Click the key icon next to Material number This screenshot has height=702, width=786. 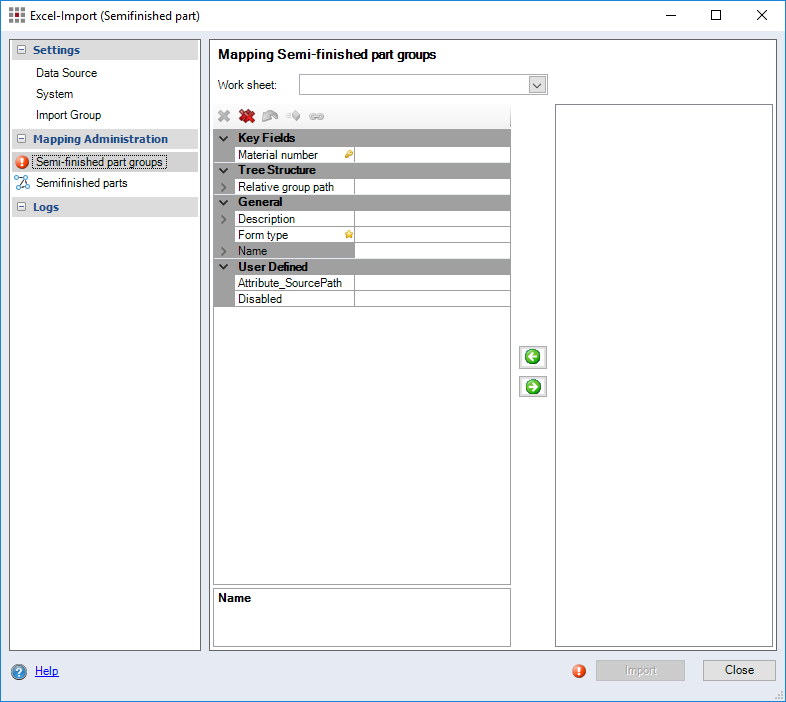click(x=349, y=155)
